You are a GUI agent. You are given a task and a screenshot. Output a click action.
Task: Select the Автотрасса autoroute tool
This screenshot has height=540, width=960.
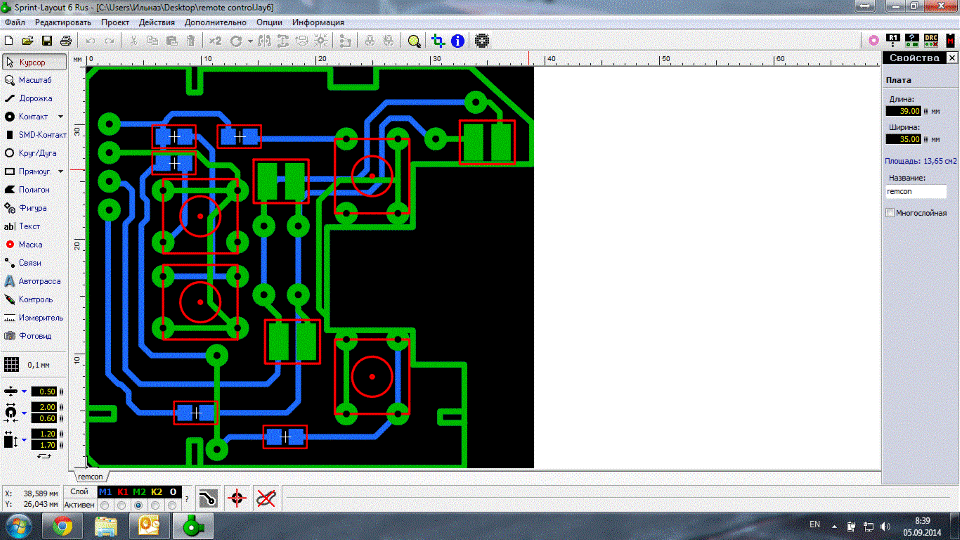coord(34,281)
